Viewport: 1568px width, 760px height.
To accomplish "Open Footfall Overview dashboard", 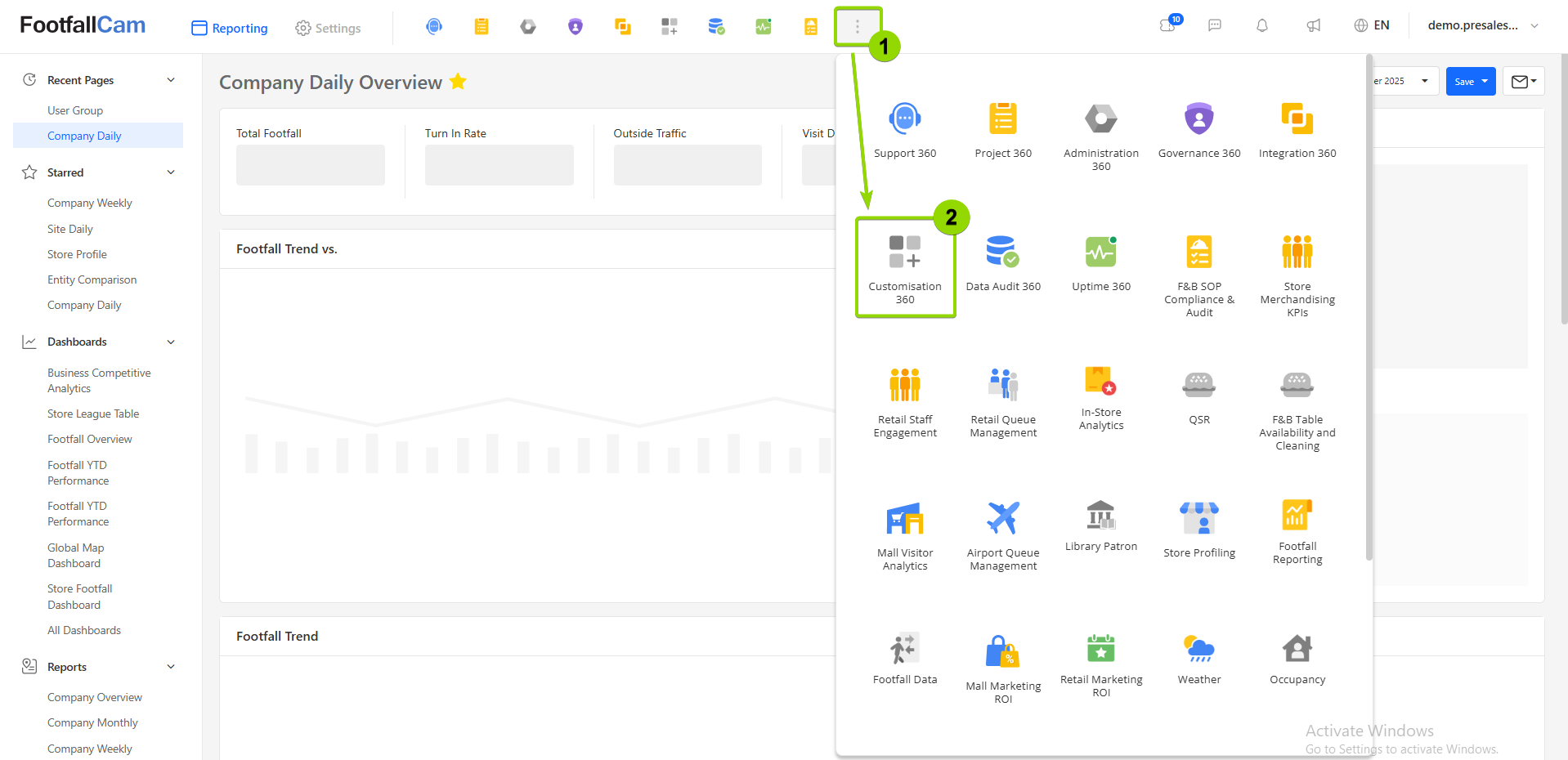I will pos(90,439).
